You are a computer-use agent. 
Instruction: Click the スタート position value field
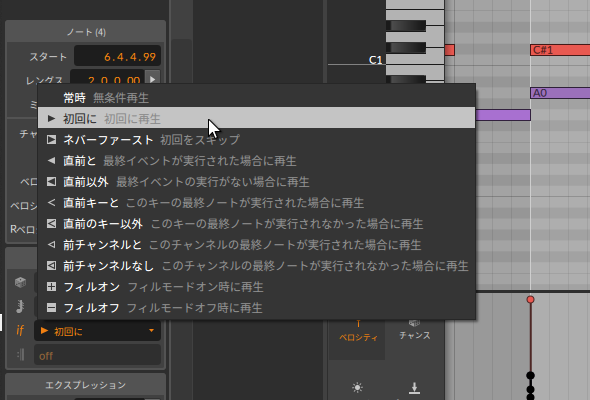tap(117, 56)
